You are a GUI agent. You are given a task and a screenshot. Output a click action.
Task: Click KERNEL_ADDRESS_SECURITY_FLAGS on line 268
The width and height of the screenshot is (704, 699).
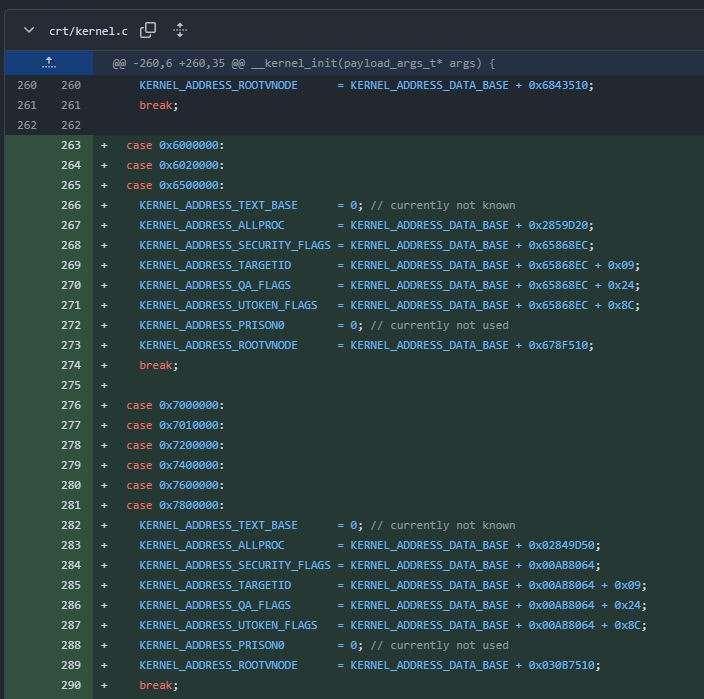[235, 245]
